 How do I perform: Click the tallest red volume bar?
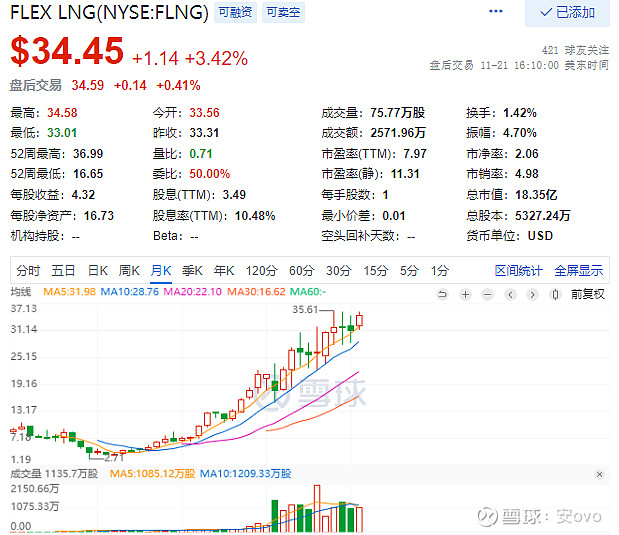tap(317, 509)
